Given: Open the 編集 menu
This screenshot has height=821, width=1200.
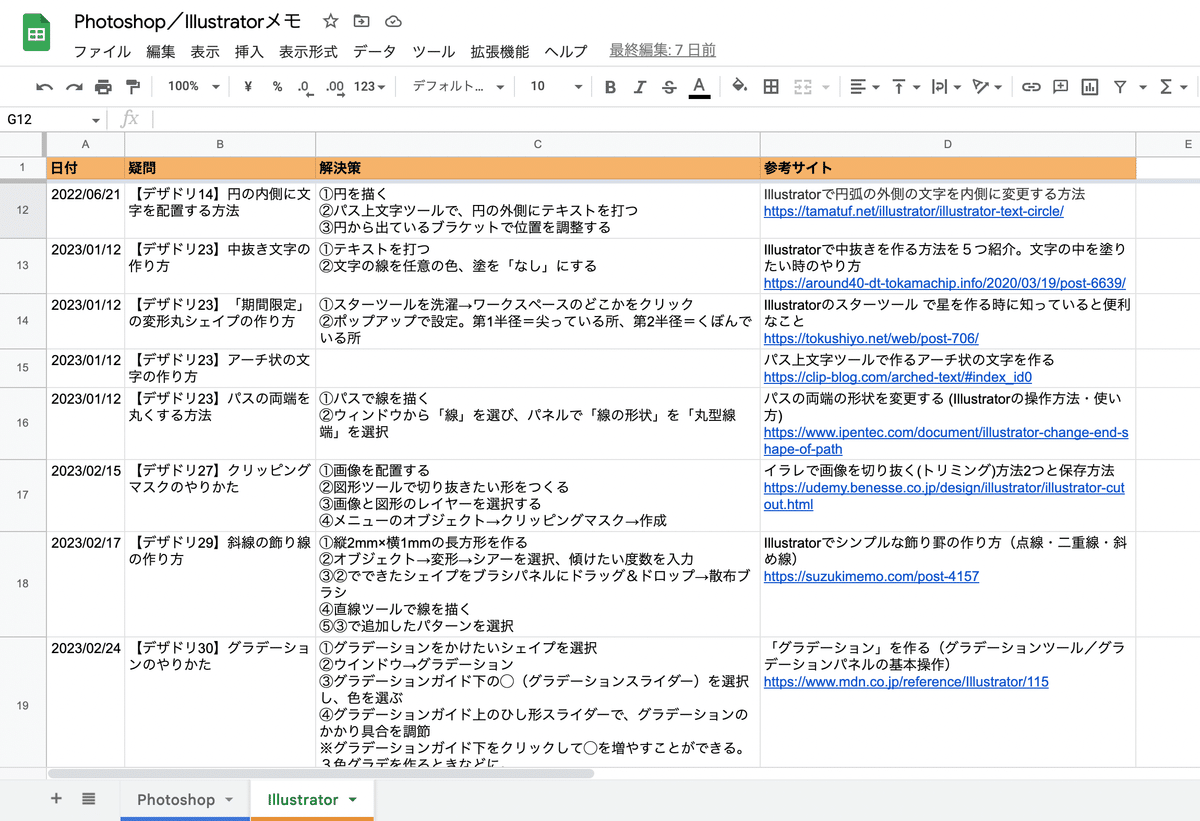Looking at the screenshot, I should tap(160, 52).
